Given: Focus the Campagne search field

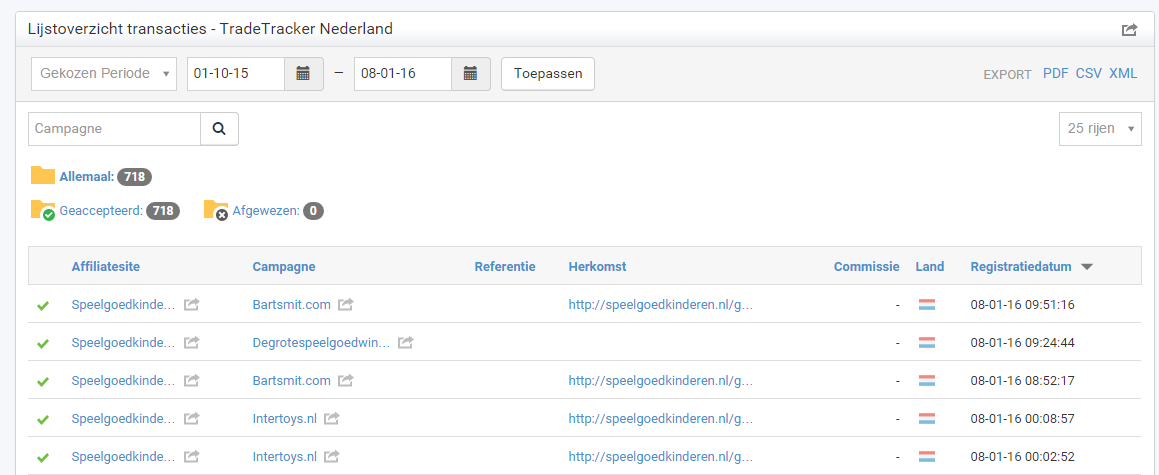Looking at the screenshot, I should click(x=115, y=129).
